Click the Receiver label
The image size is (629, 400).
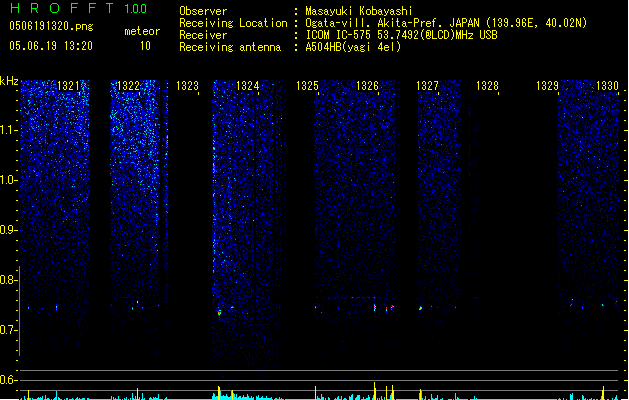[203, 35]
